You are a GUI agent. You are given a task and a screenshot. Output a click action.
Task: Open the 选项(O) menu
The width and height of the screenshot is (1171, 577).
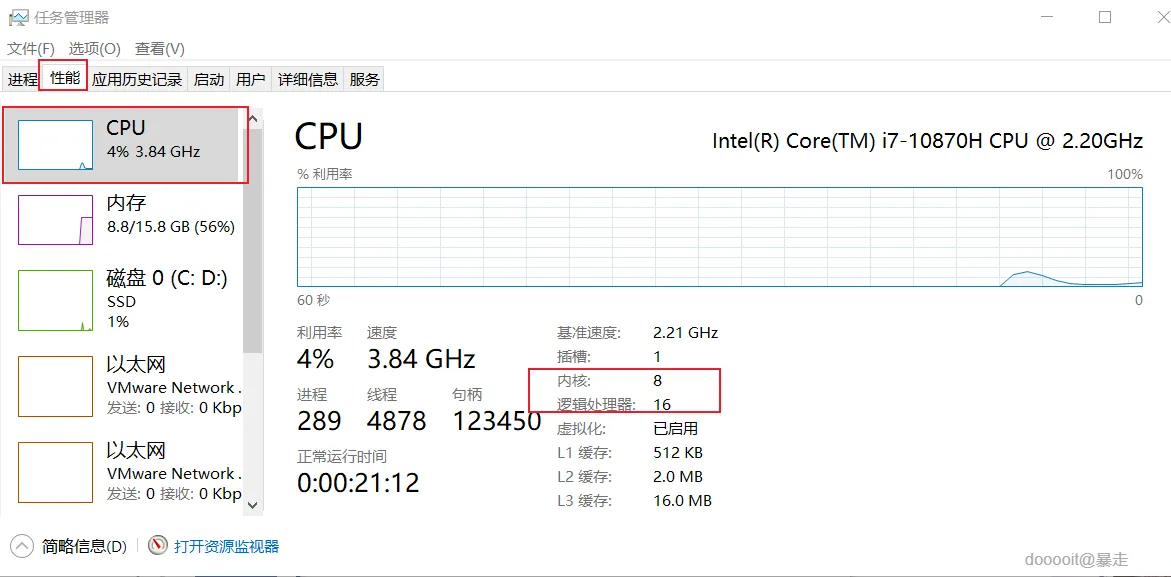94,48
